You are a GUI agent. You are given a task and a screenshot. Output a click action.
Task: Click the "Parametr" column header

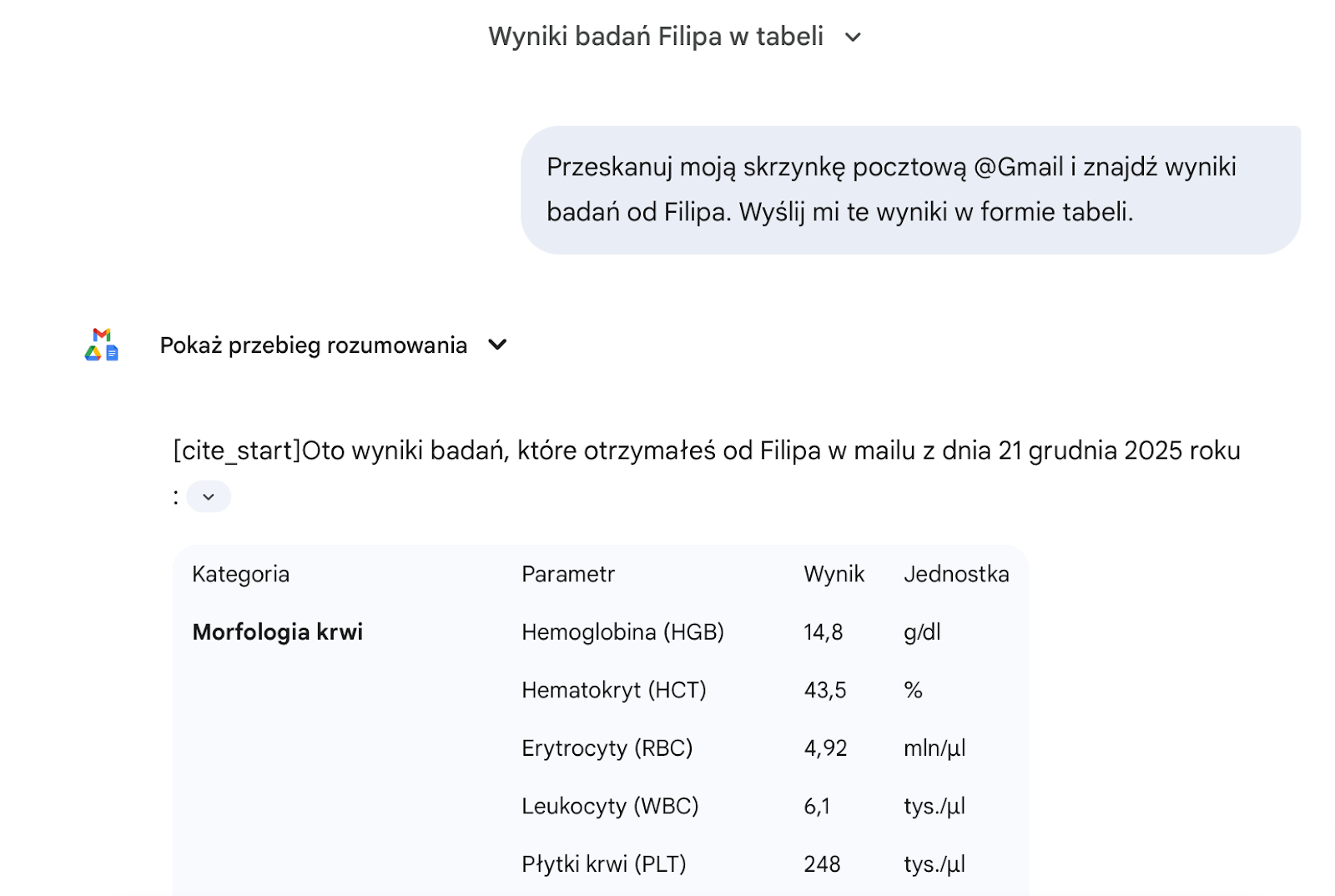click(x=568, y=574)
